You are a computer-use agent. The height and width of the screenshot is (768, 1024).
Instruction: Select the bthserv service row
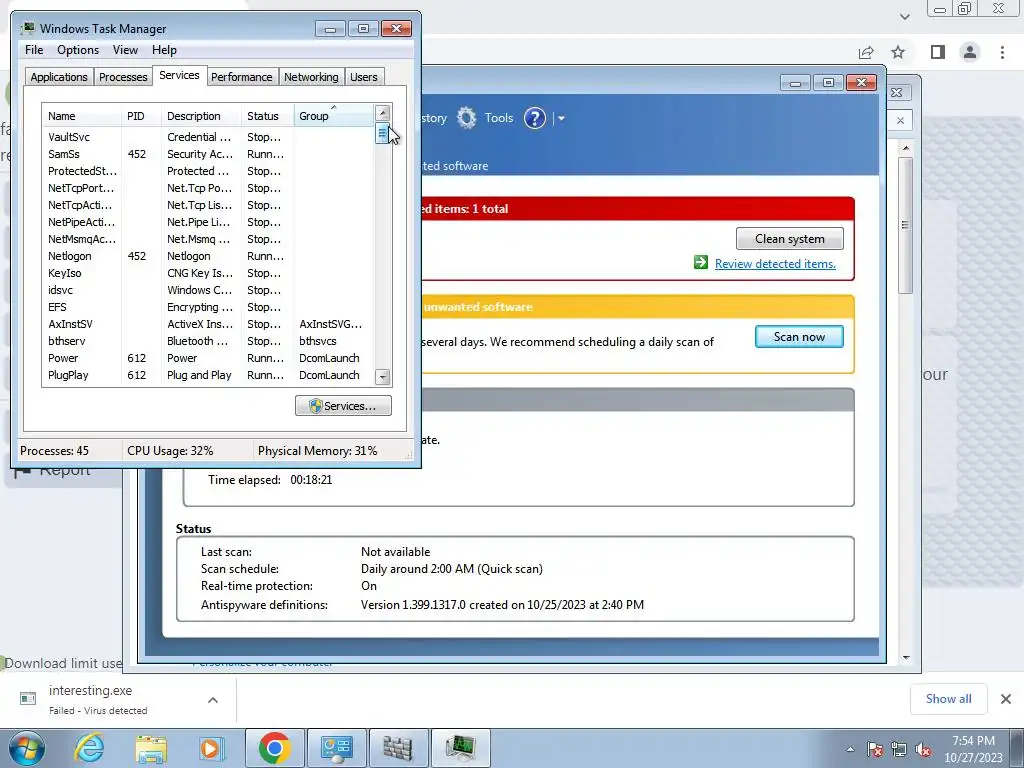click(208, 341)
